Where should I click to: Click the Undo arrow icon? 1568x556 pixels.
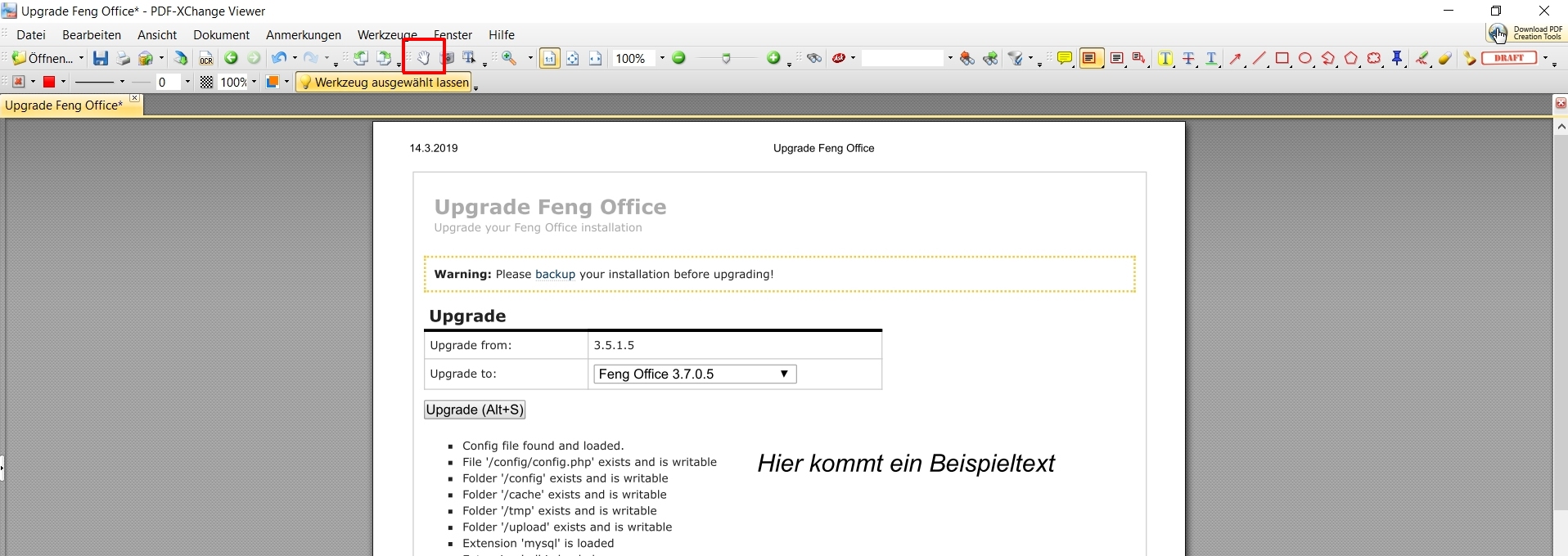[279, 58]
